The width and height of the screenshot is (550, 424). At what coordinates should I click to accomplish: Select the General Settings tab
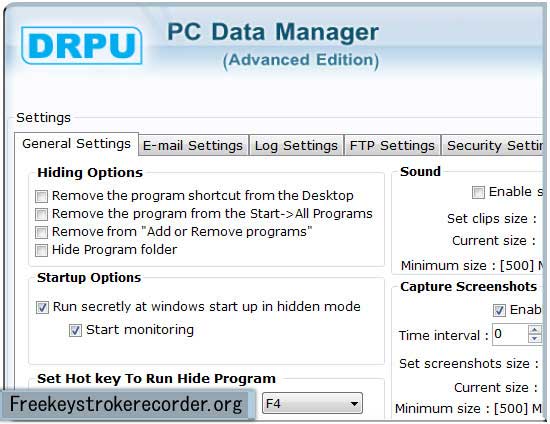tap(76, 144)
